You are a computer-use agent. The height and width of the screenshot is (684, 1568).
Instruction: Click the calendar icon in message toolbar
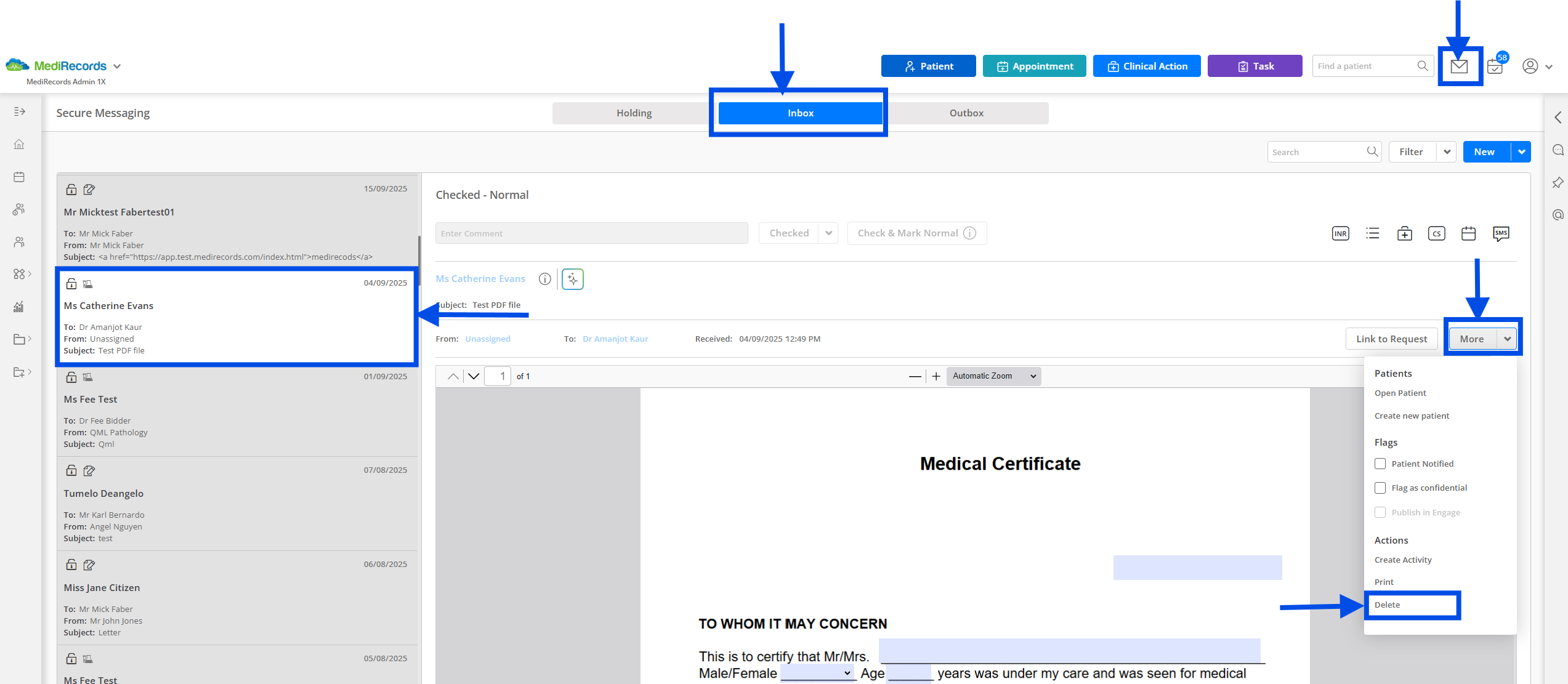(x=1468, y=233)
